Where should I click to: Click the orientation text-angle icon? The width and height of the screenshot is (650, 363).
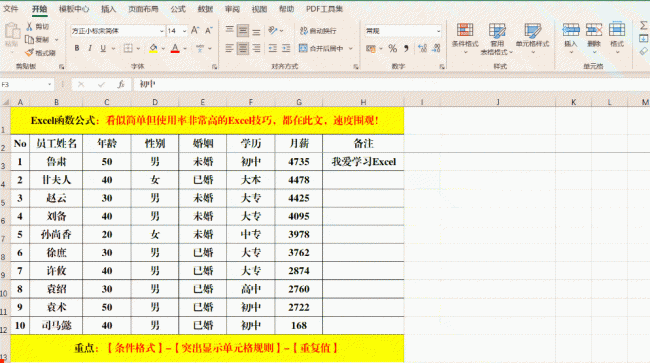pos(272,30)
